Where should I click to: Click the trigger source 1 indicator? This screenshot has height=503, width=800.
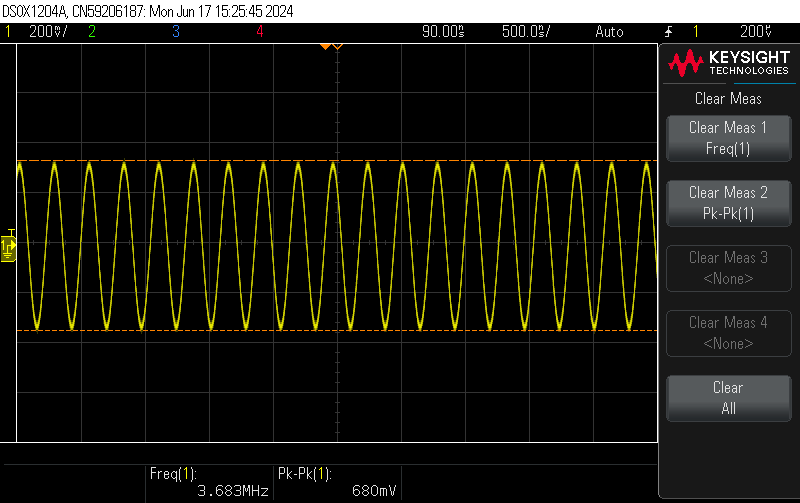tap(695, 32)
